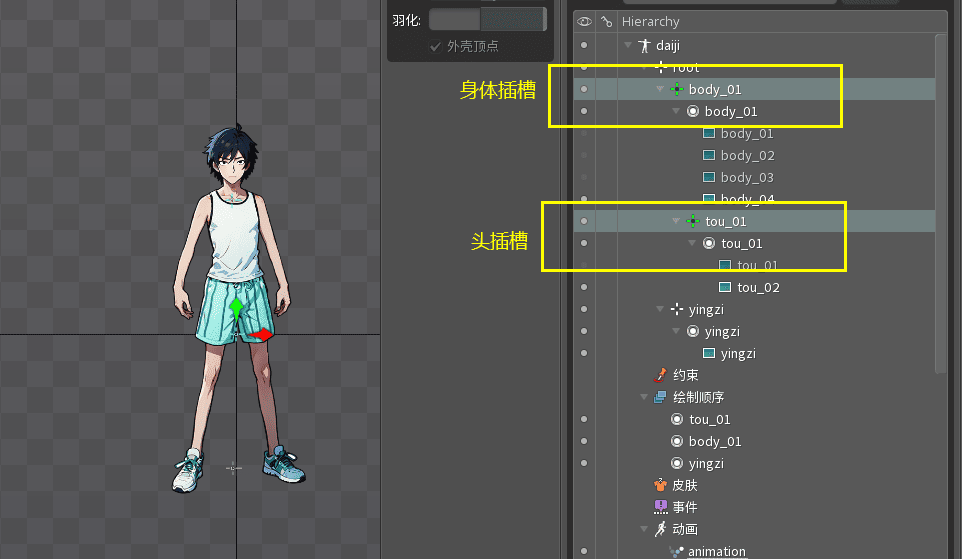
Task: Select the animation item under 动画
Action: 716,552
